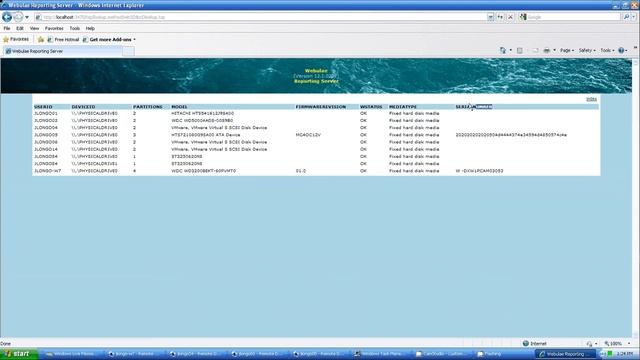The height and width of the screenshot is (360, 640).
Task: Click the WDC WD3200BEKT model cell
Action: (x=204, y=171)
